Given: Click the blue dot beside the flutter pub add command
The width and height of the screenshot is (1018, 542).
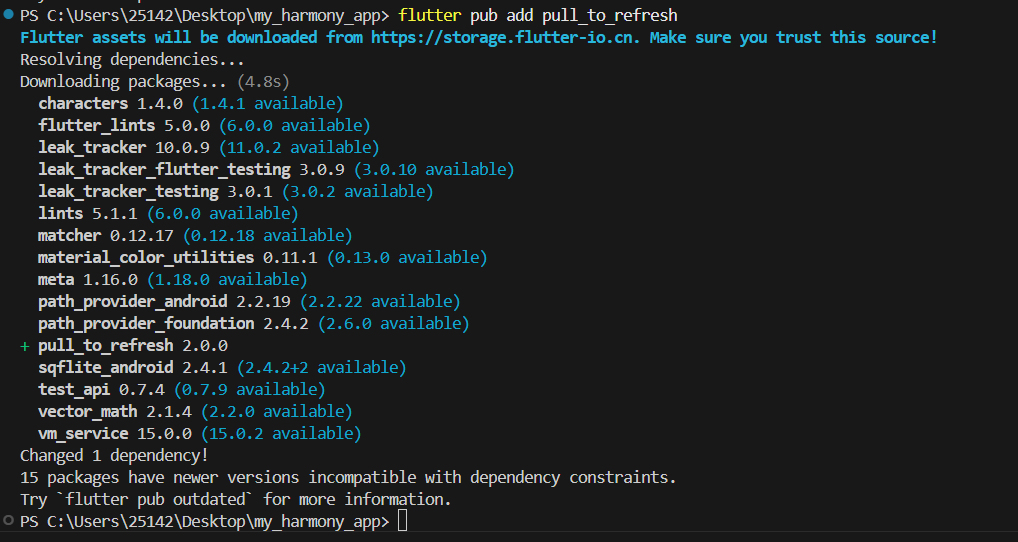Looking at the screenshot, I should click(x=8, y=14).
